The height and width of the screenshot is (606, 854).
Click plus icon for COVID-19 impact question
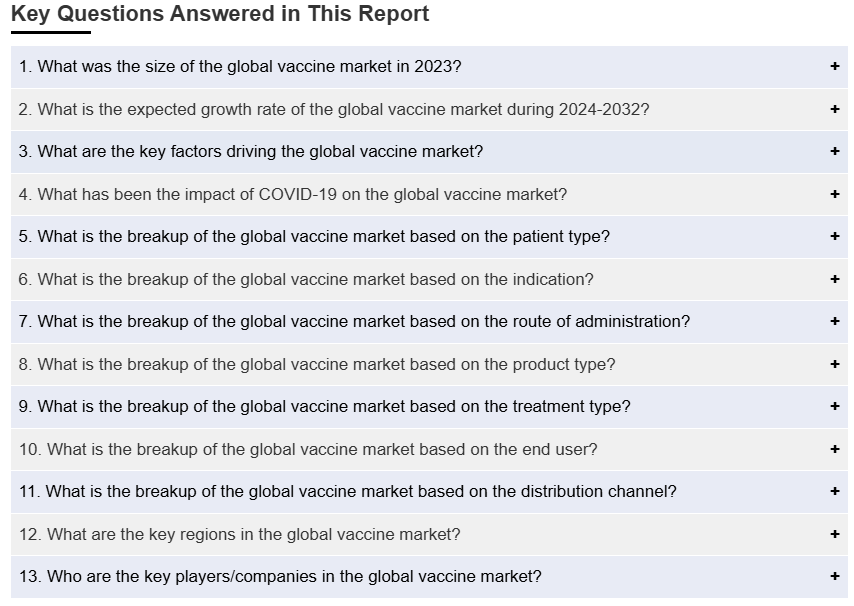point(835,194)
